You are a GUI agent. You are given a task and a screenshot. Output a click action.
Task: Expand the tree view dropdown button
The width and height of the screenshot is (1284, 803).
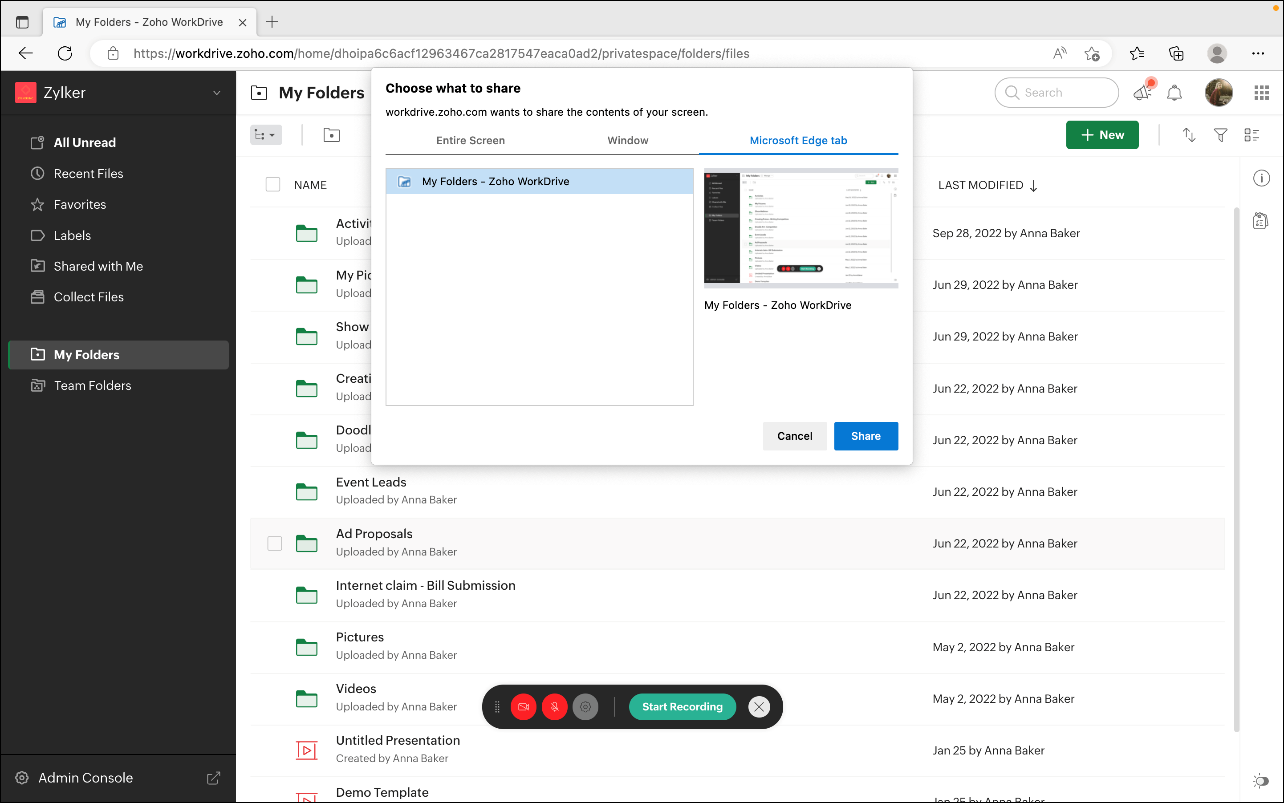click(x=266, y=135)
